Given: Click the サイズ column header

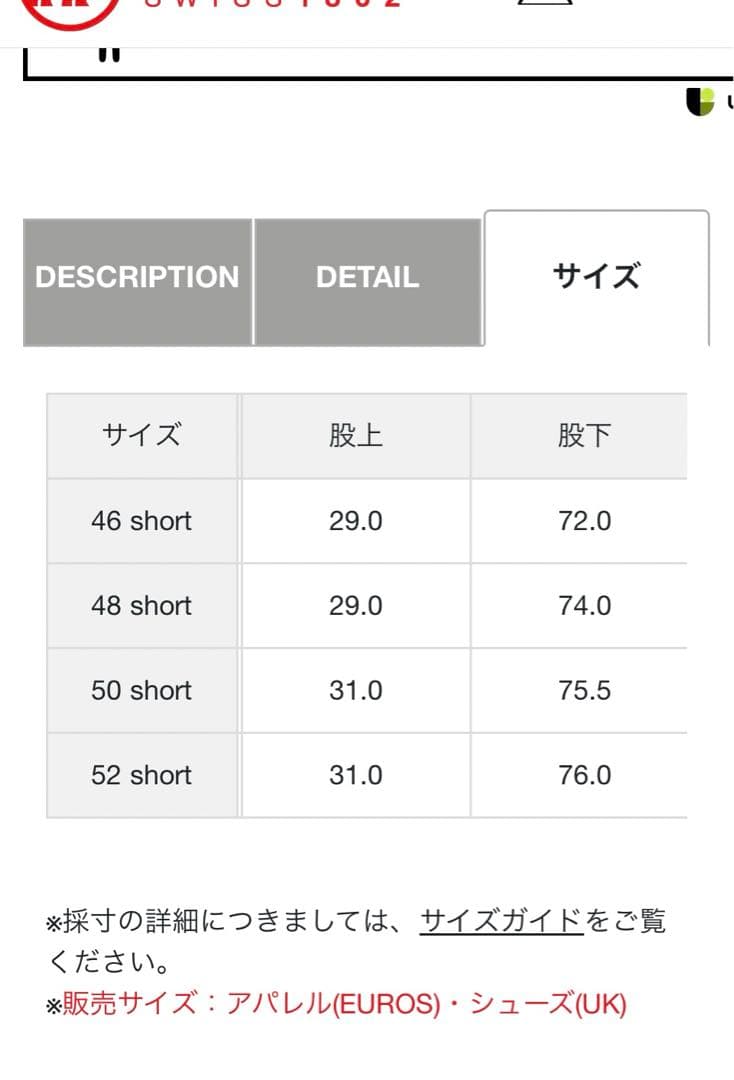Looking at the screenshot, I should (141, 435).
